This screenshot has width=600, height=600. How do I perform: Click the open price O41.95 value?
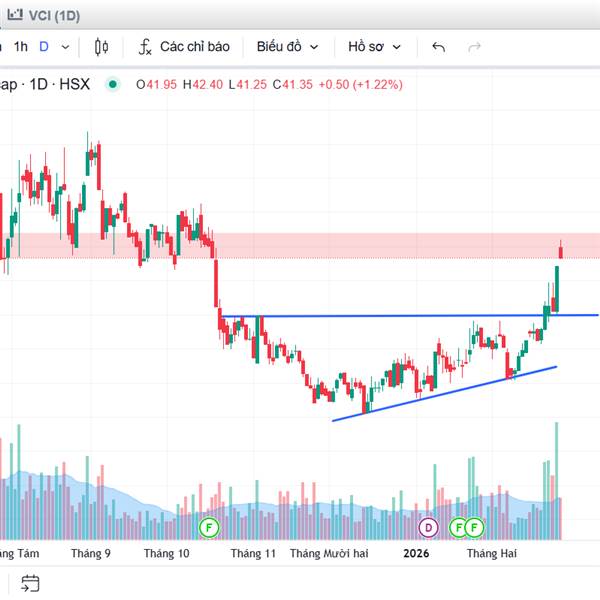point(157,84)
